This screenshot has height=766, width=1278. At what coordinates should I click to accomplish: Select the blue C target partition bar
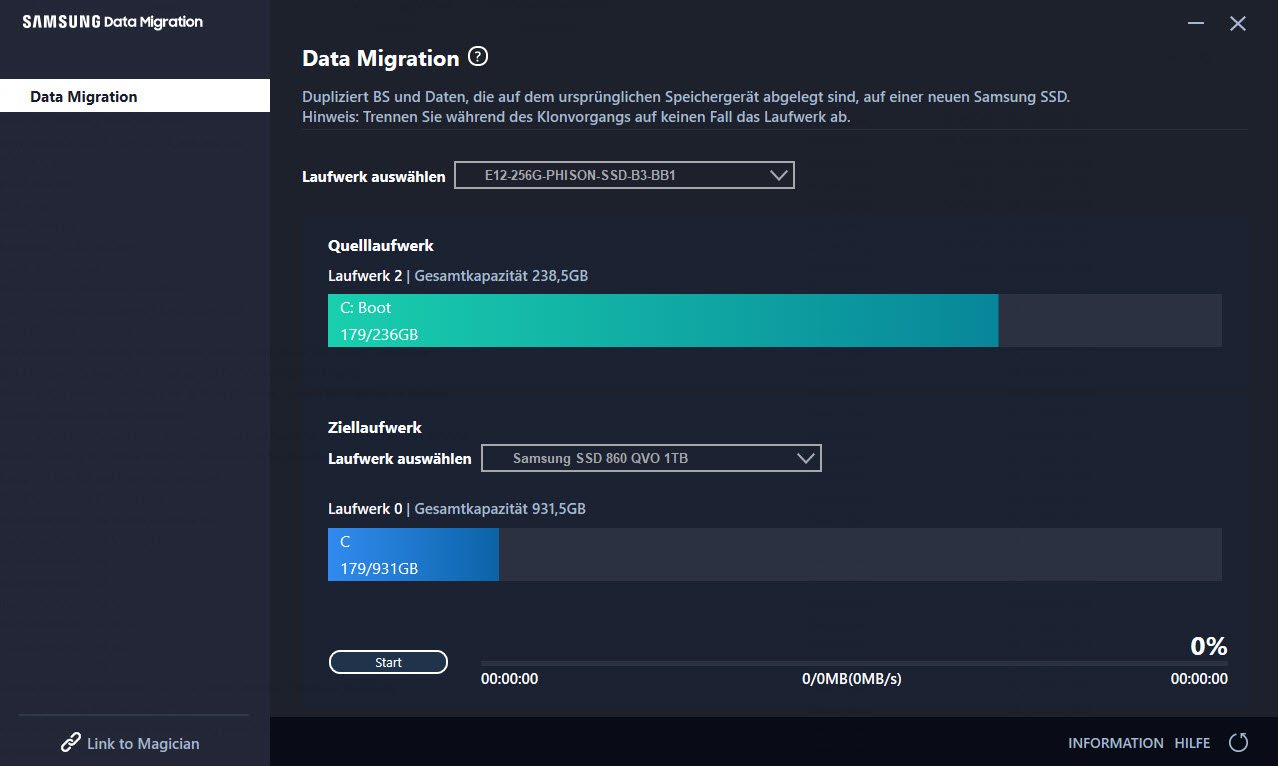tap(413, 554)
